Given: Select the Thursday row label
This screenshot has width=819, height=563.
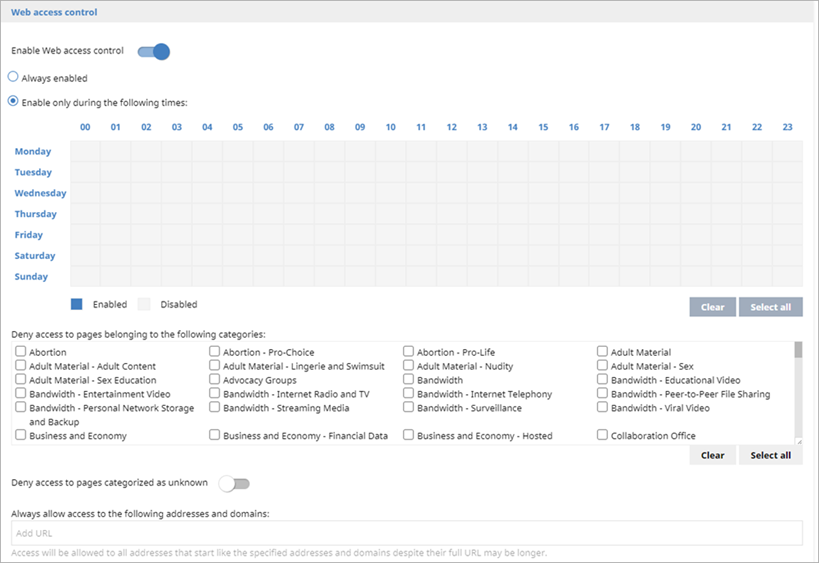Looking at the screenshot, I should pyautogui.click(x=36, y=214).
